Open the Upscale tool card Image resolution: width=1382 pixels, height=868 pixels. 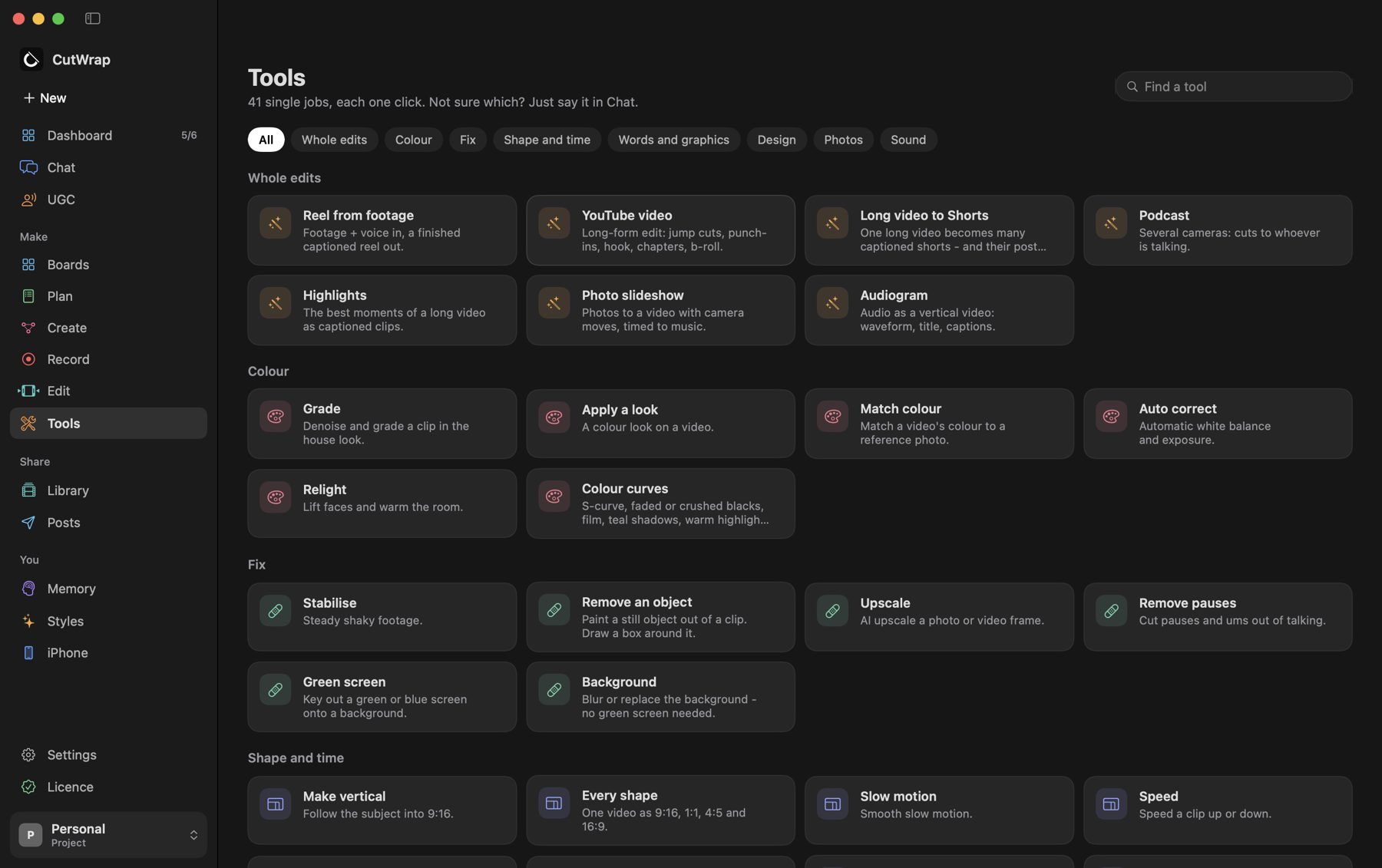coord(939,617)
